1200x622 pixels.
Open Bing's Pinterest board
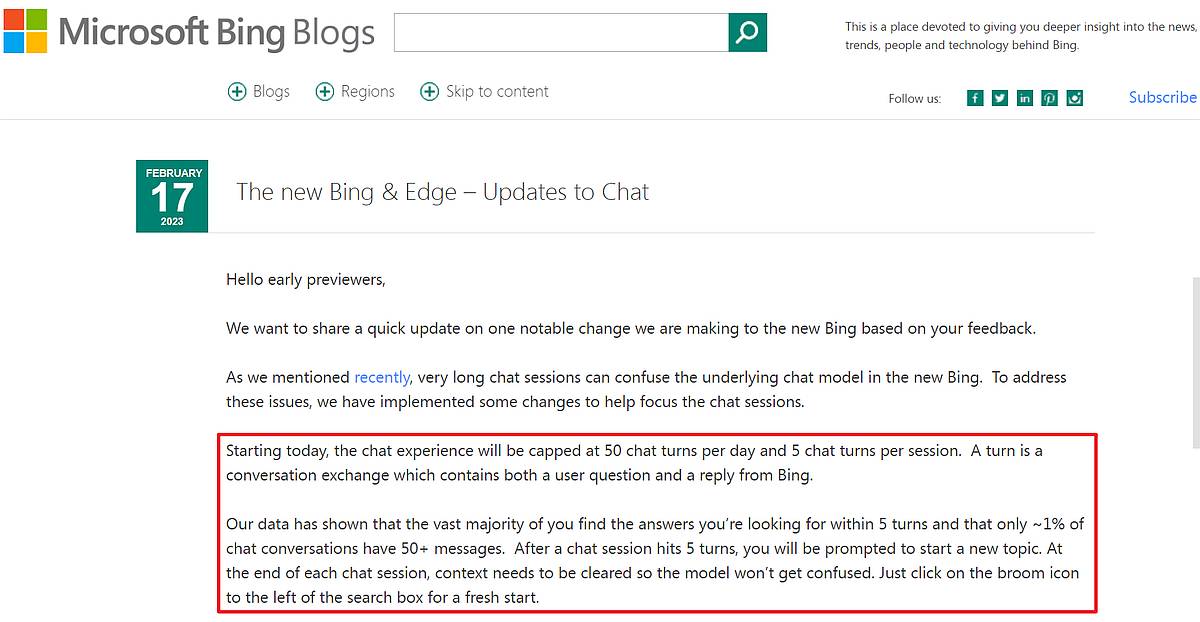coord(1049,97)
